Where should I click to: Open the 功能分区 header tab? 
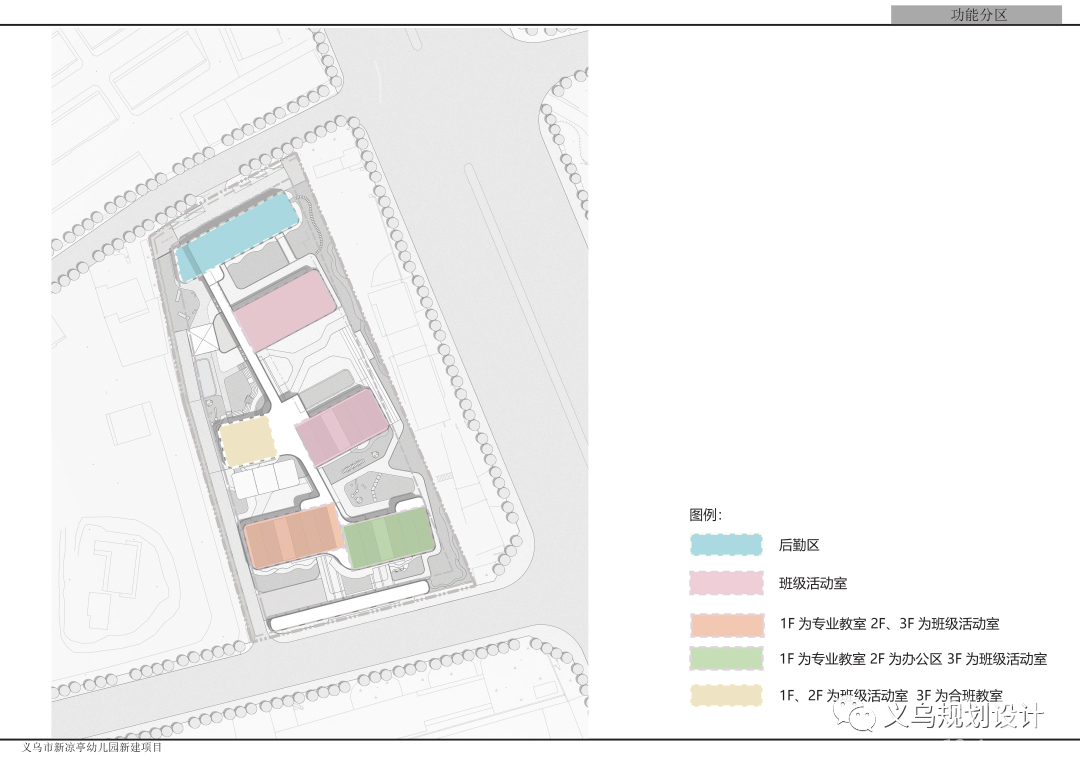976,15
